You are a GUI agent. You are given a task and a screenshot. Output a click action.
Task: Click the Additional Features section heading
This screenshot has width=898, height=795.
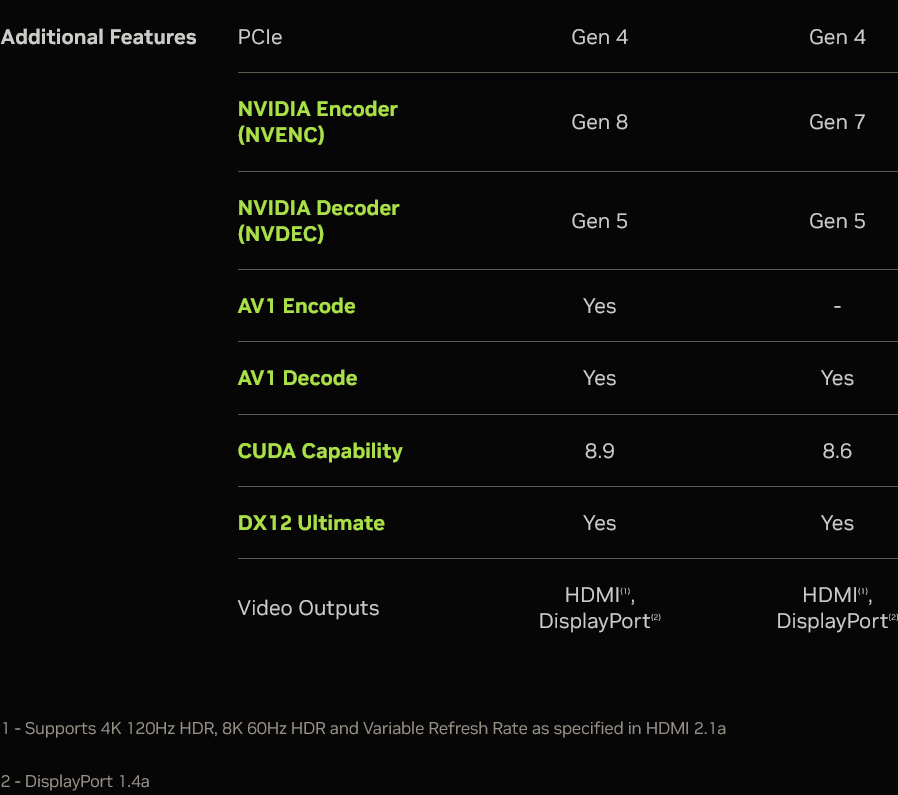[x=99, y=37]
